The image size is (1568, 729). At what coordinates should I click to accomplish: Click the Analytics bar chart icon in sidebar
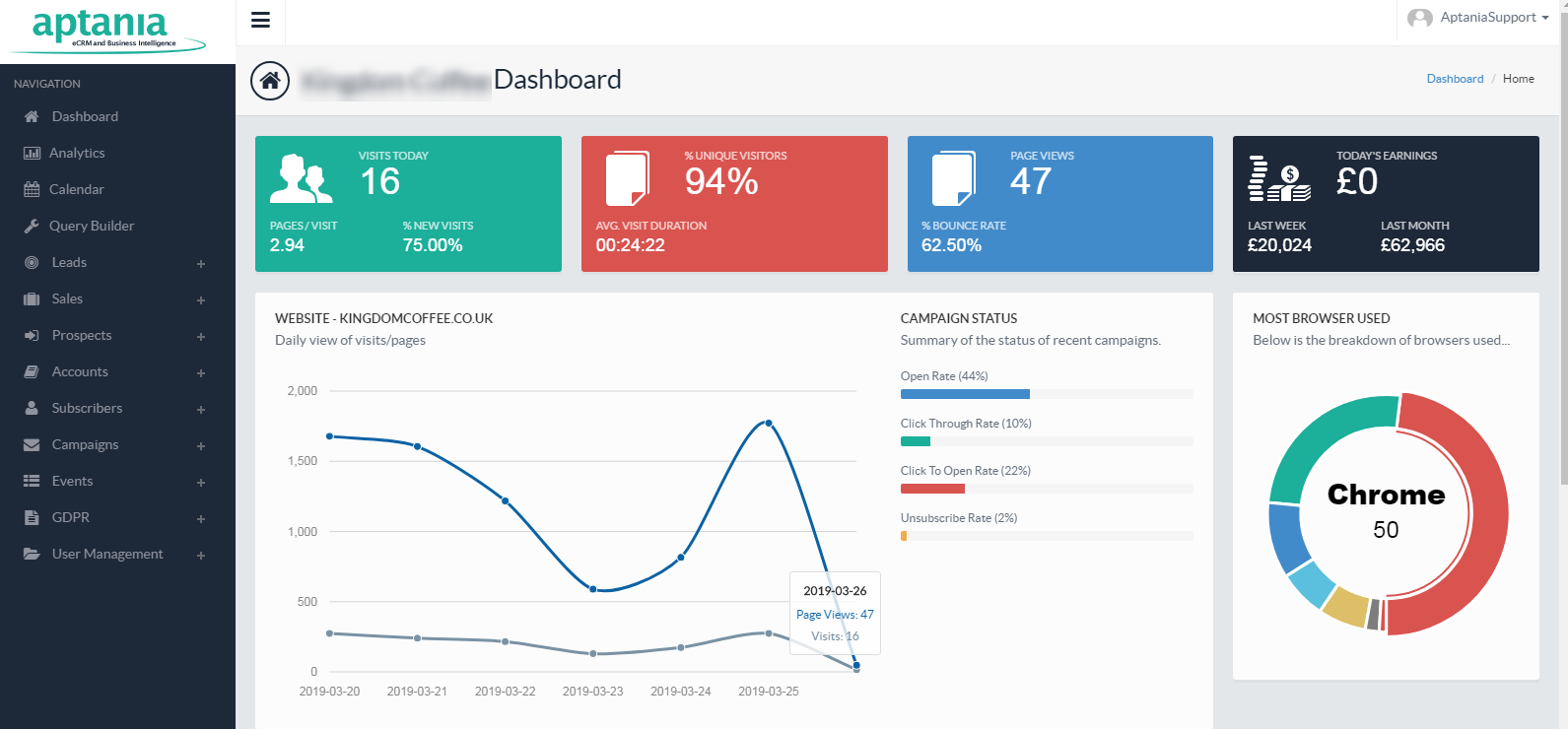32,153
